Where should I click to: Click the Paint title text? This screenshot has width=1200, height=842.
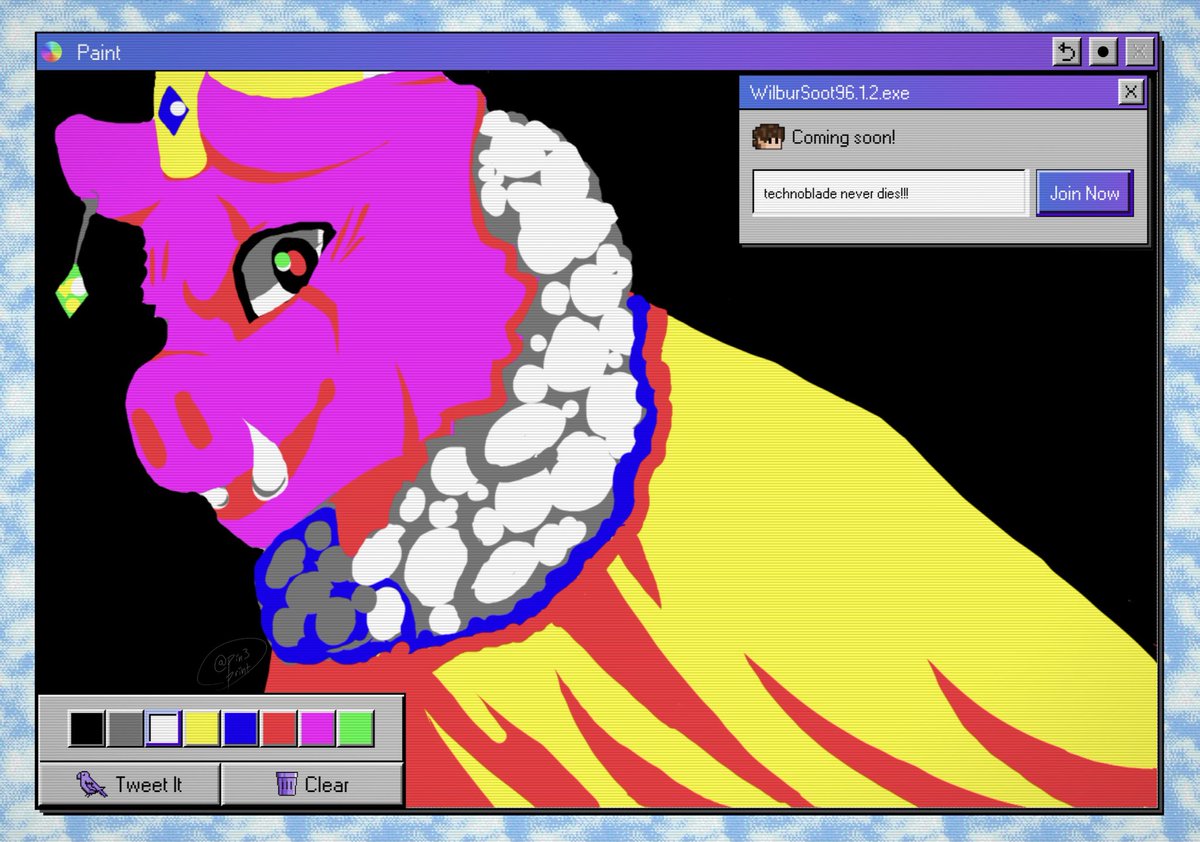click(99, 52)
